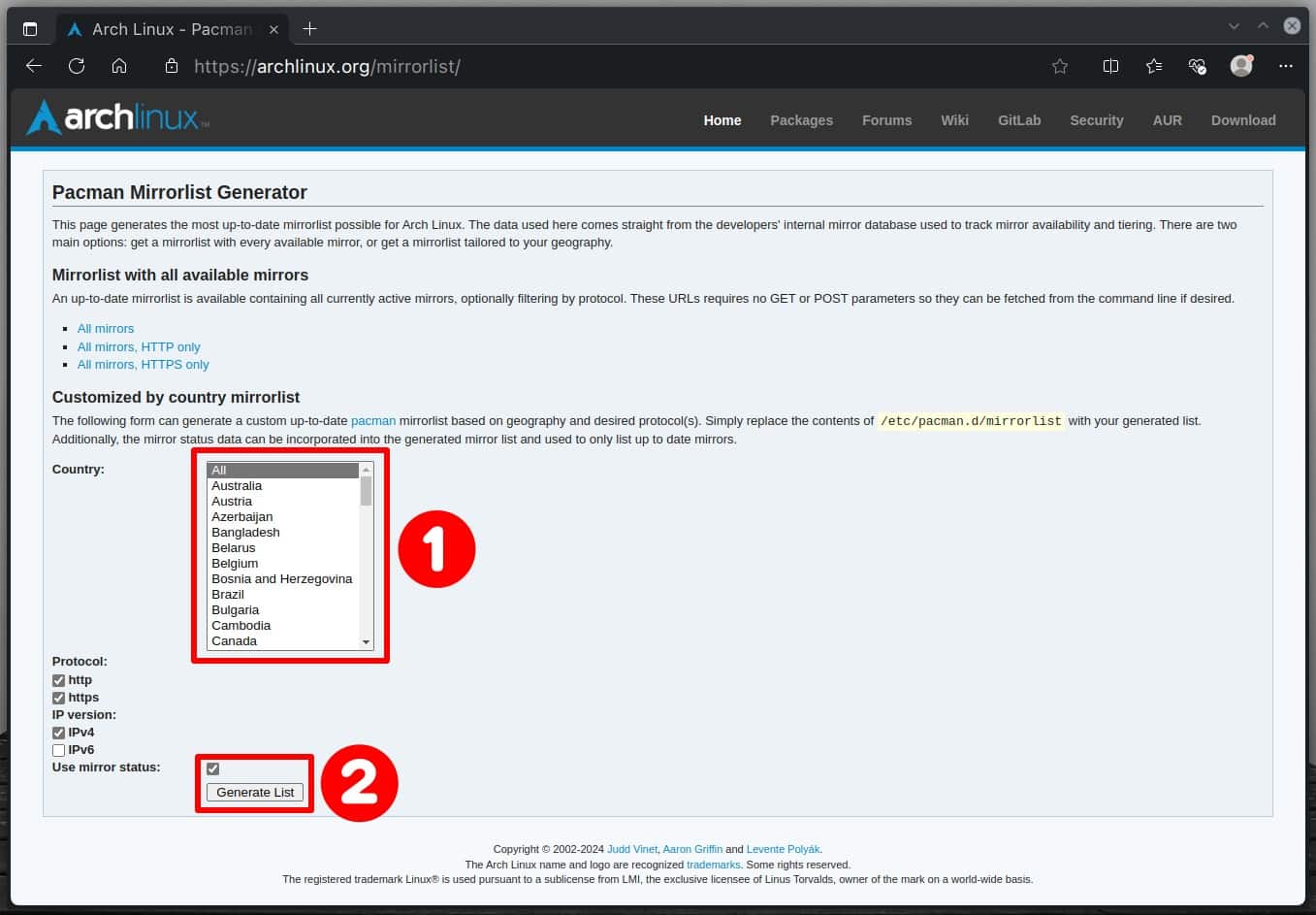The height and width of the screenshot is (915, 1316).
Task: Click the Arch Linux logo
Action: coord(115,116)
